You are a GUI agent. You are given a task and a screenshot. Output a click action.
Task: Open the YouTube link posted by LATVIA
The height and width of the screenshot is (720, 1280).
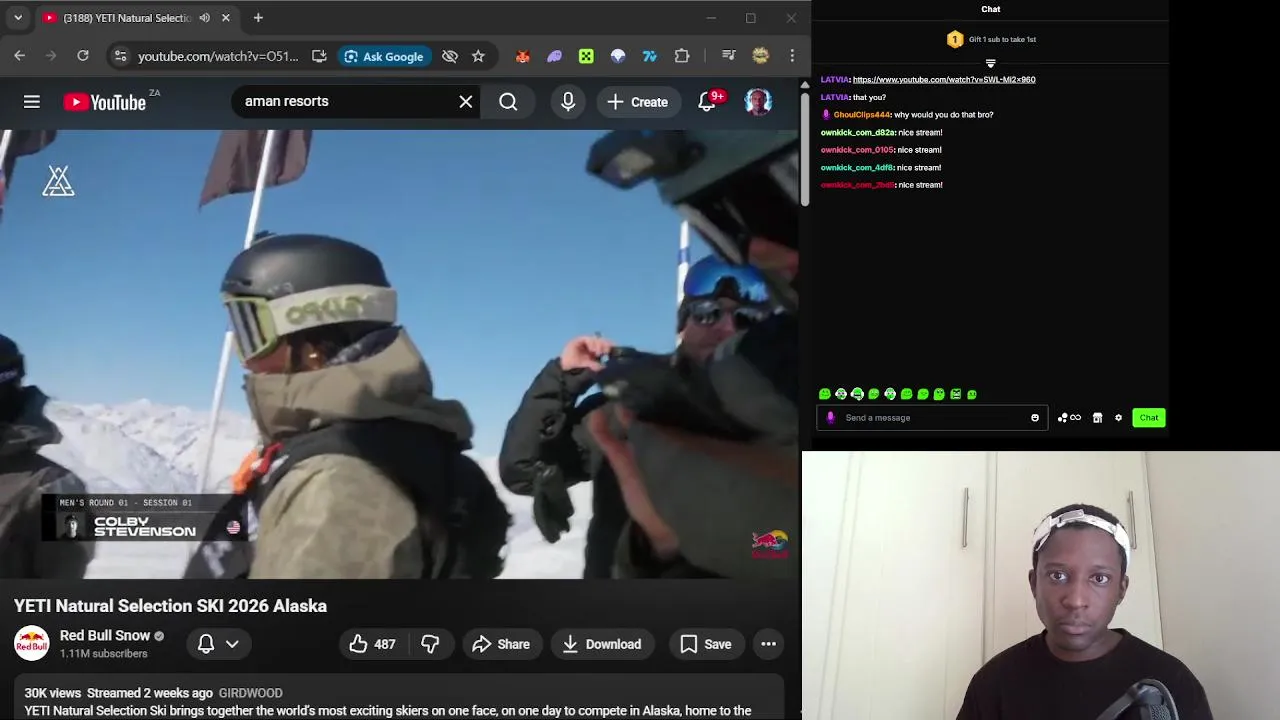coord(944,80)
